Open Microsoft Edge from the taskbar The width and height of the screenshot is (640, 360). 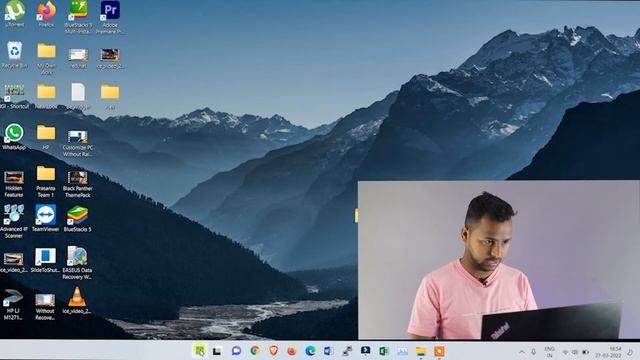[310, 351]
